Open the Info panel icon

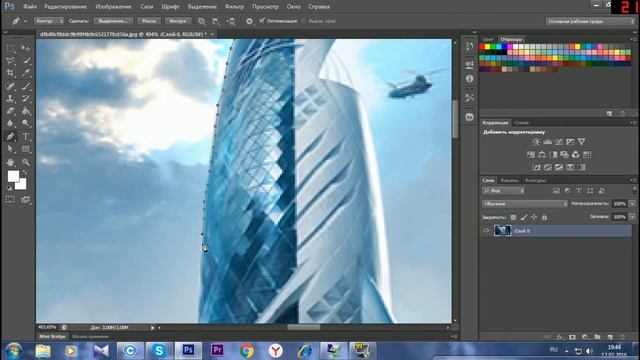[x=469, y=78]
